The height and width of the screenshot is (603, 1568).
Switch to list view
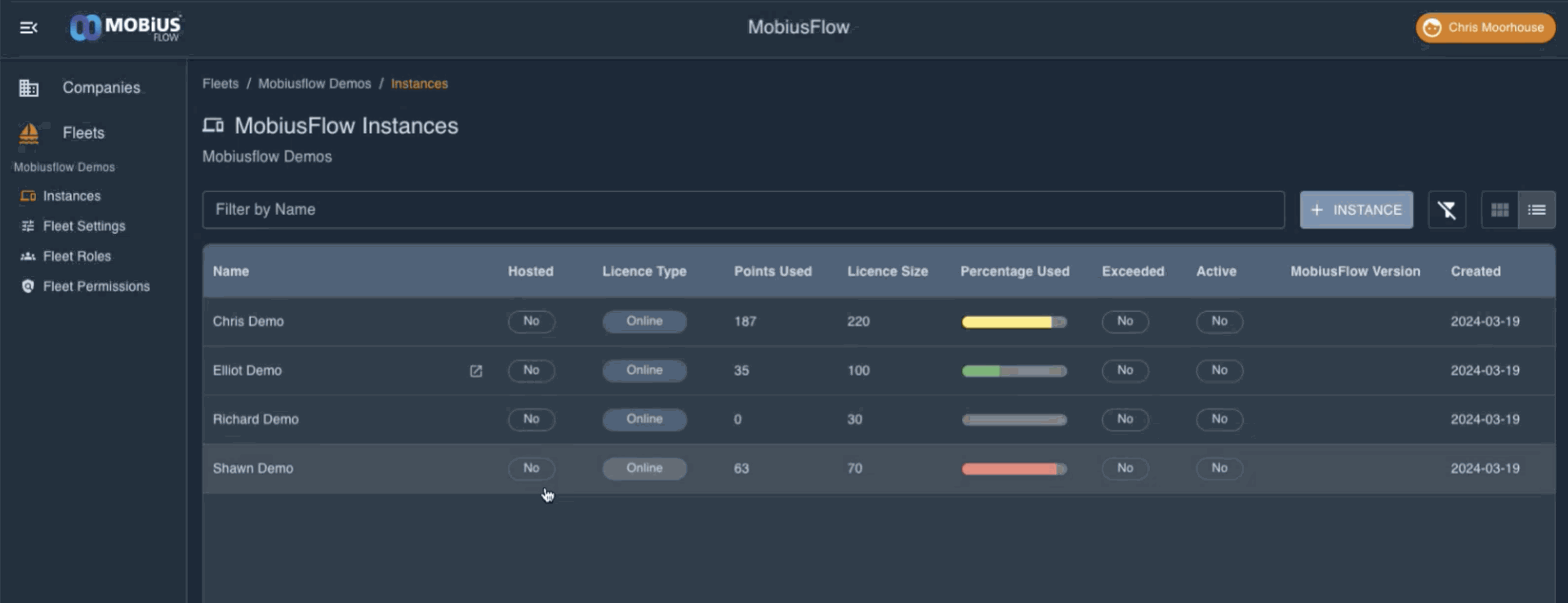(1536, 210)
